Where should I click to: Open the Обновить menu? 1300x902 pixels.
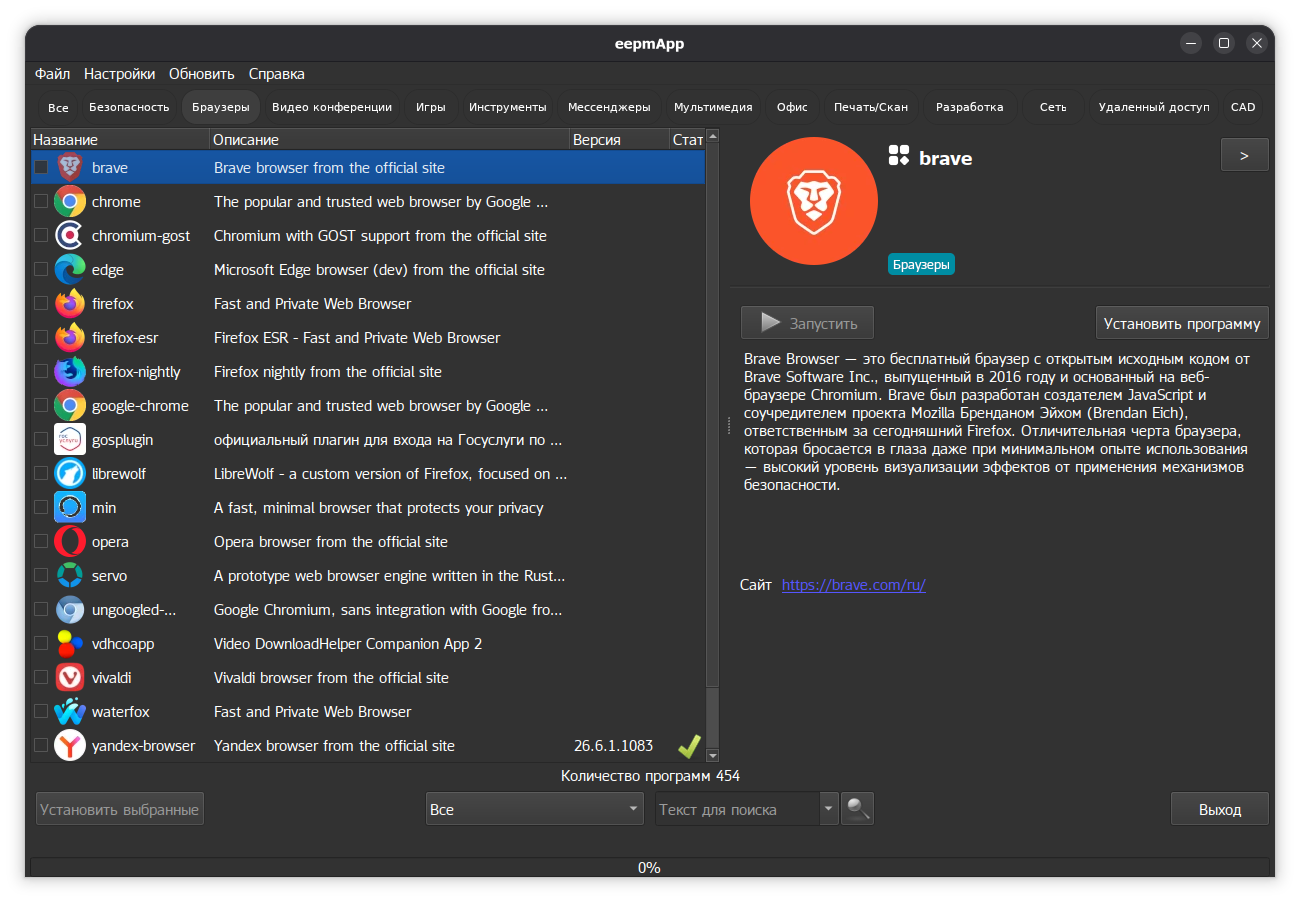[x=202, y=74]
